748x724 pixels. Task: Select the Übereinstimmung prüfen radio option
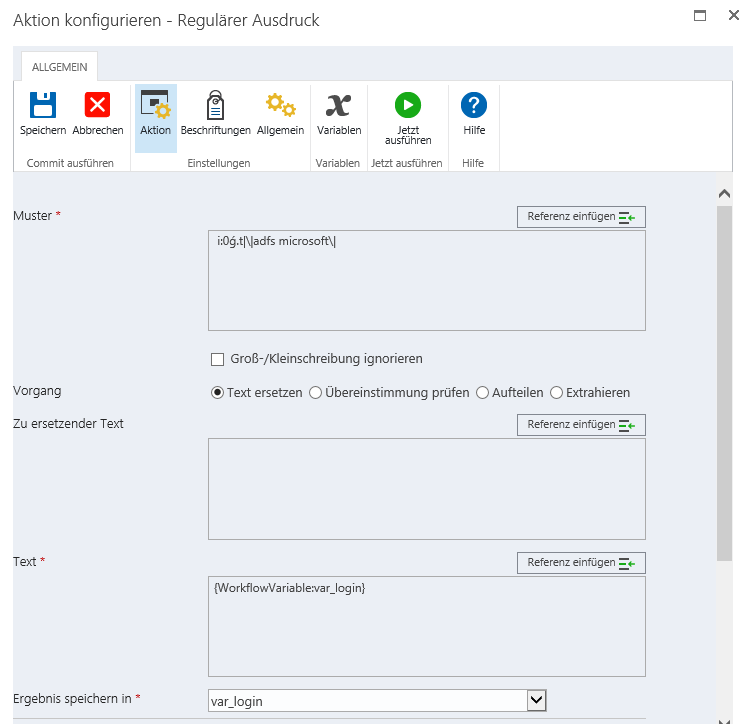tap(315, 393)
